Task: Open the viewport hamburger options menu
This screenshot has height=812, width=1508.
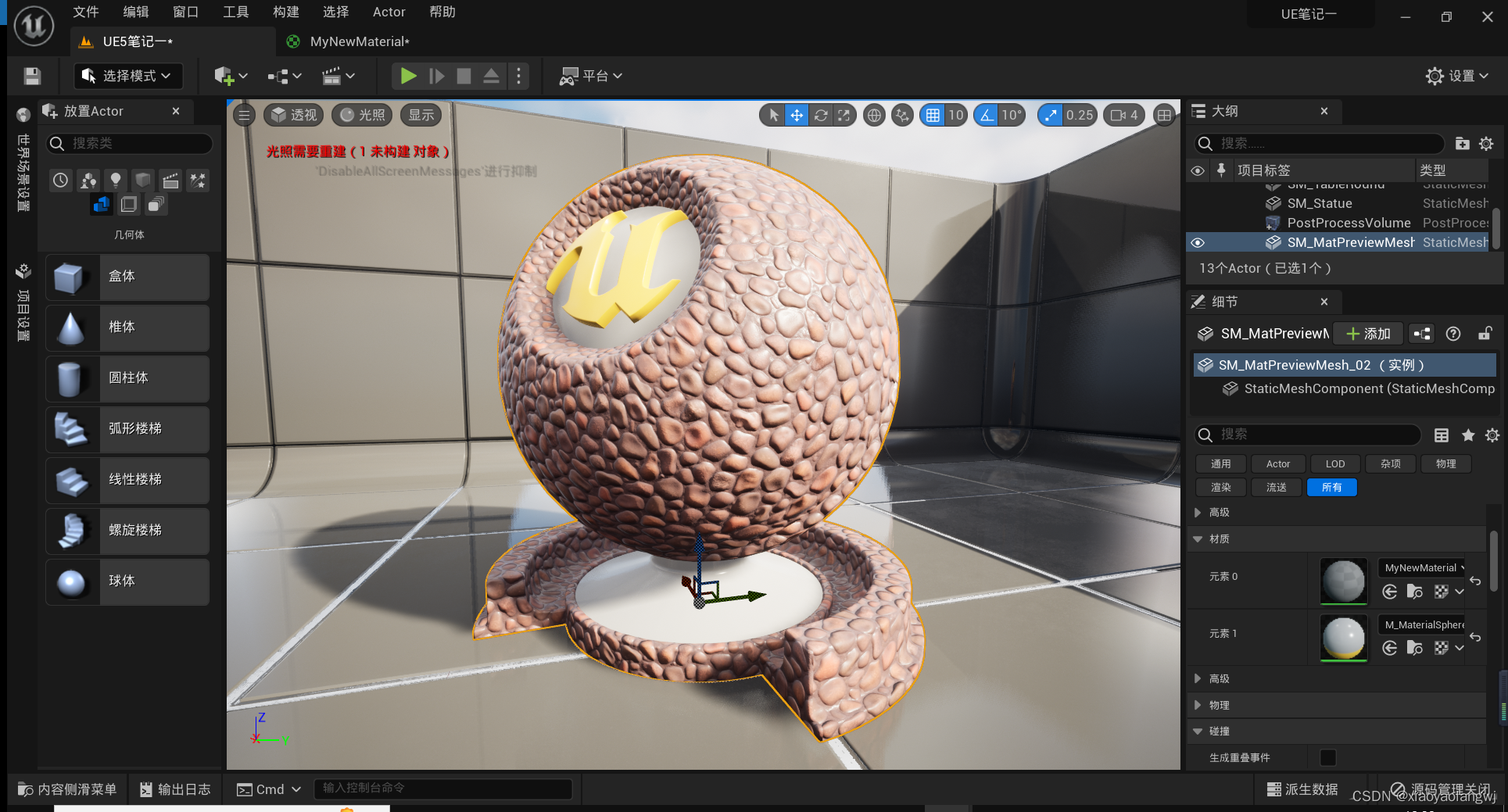Action: tap(244, 116)
